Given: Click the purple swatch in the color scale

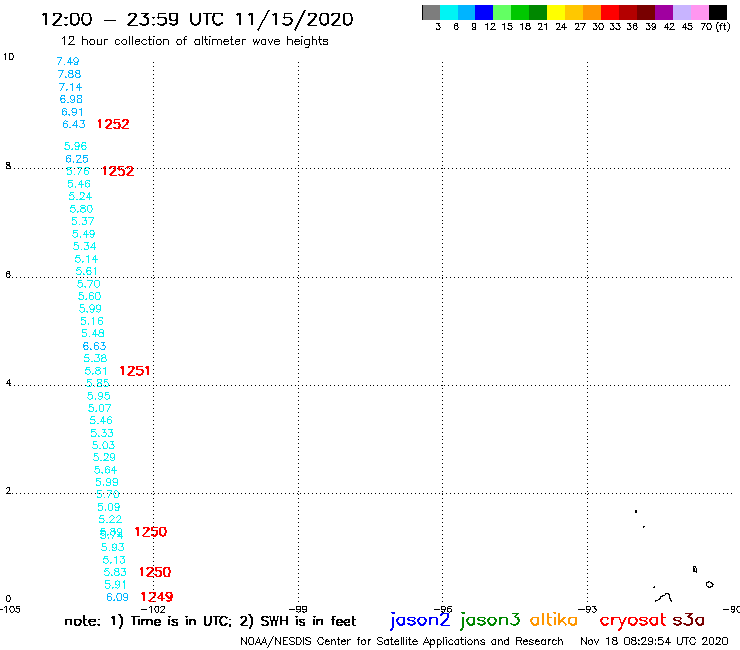Looking at the screenshot, I should (664, 12).
